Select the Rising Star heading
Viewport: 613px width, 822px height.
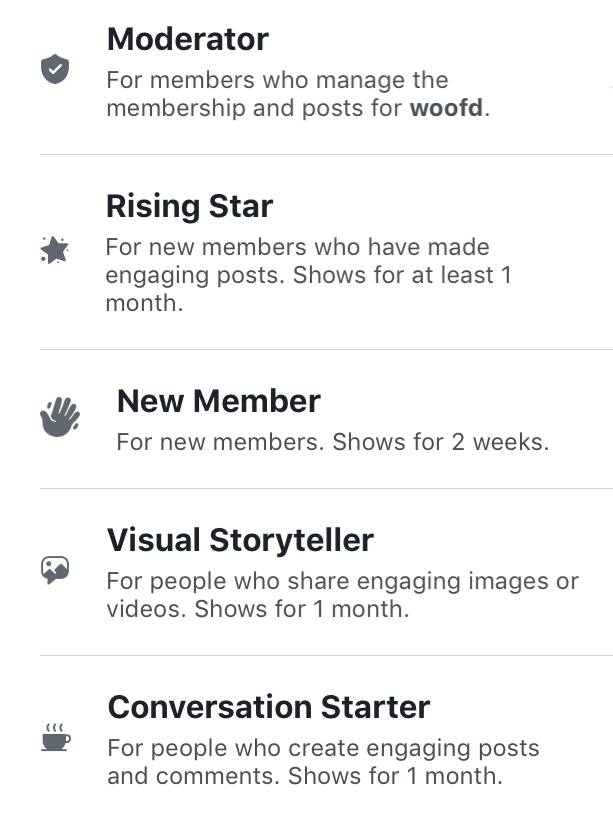(189, 207)
